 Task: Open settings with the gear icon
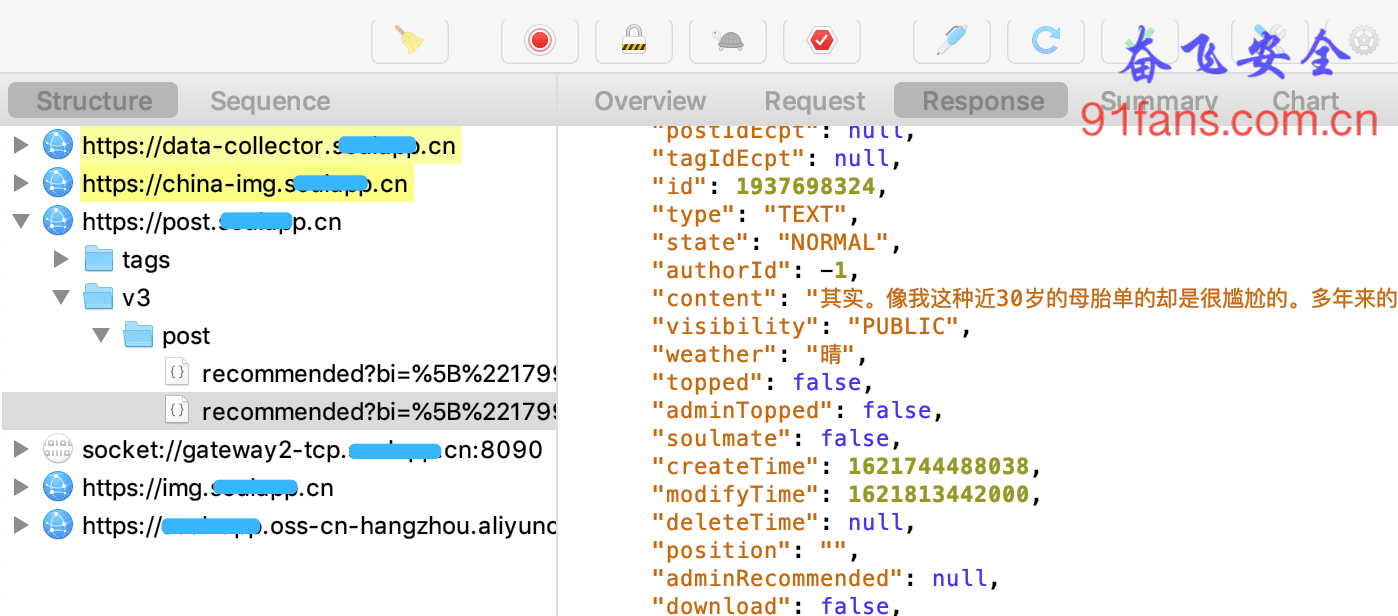click(x=1365, y=40)
